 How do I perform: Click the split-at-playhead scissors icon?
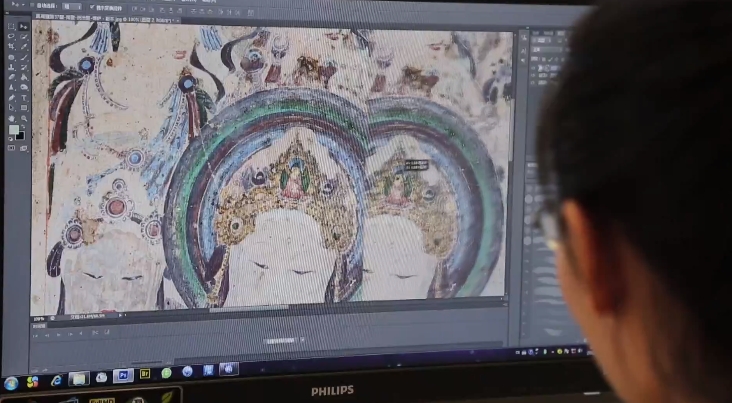(x=95, y=332)
